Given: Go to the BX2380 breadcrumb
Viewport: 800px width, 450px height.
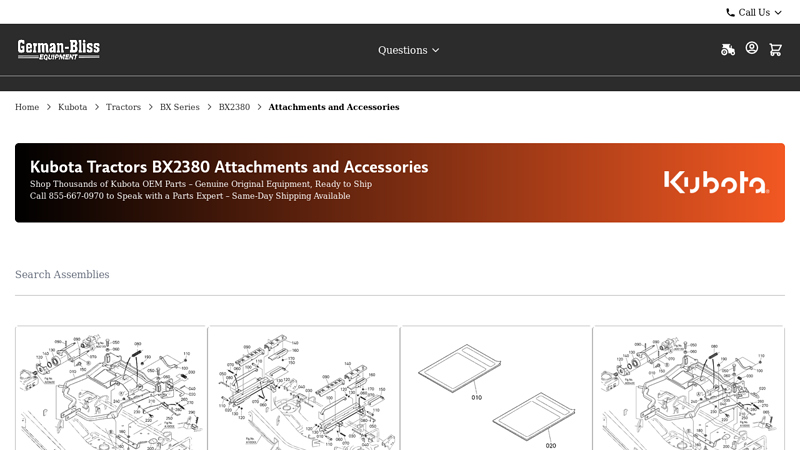Looking at the screenshot, I should point(234,107).
